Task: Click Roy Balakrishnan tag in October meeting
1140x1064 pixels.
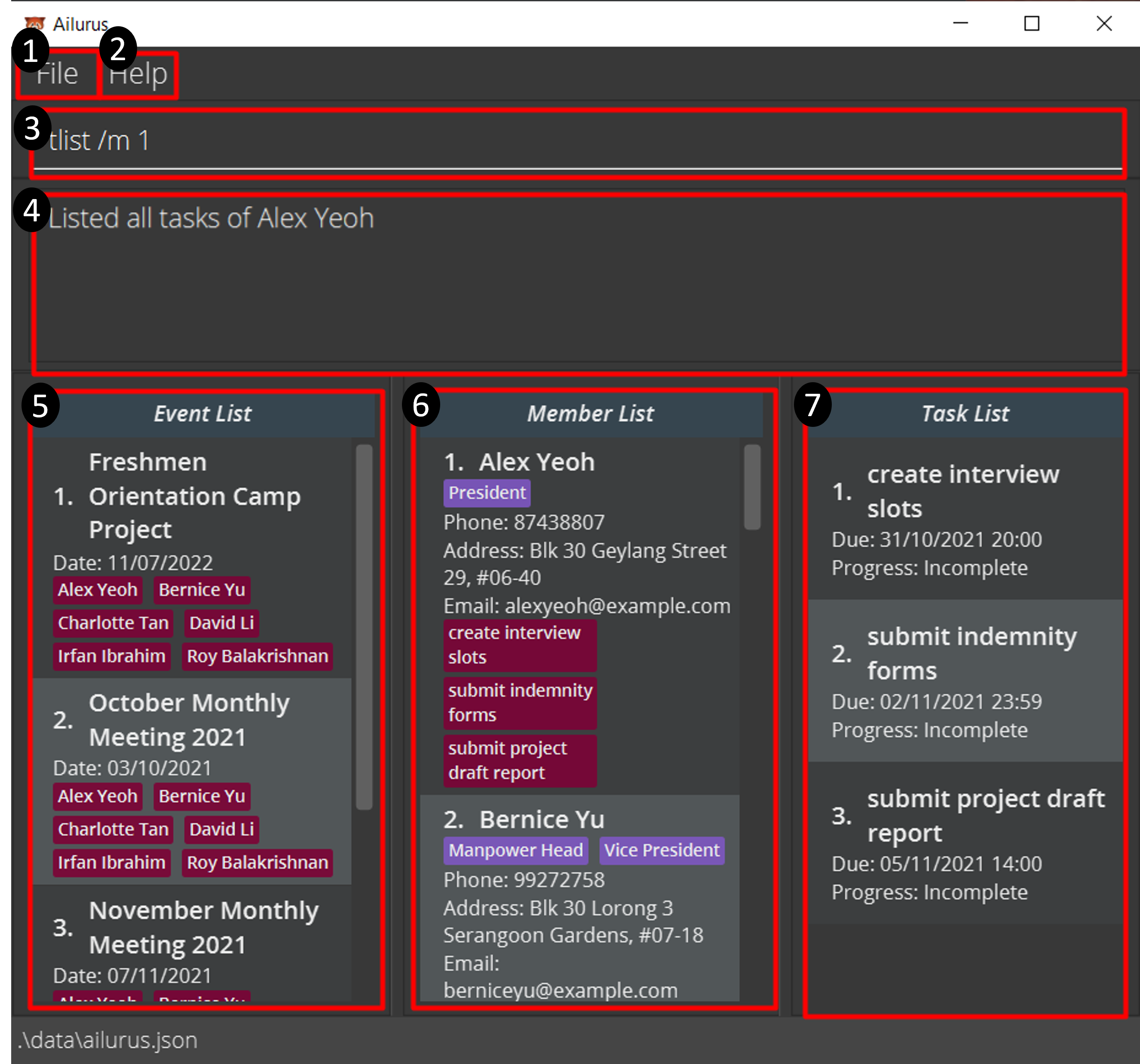Action: pyautogui.click(x=257, y=863)
